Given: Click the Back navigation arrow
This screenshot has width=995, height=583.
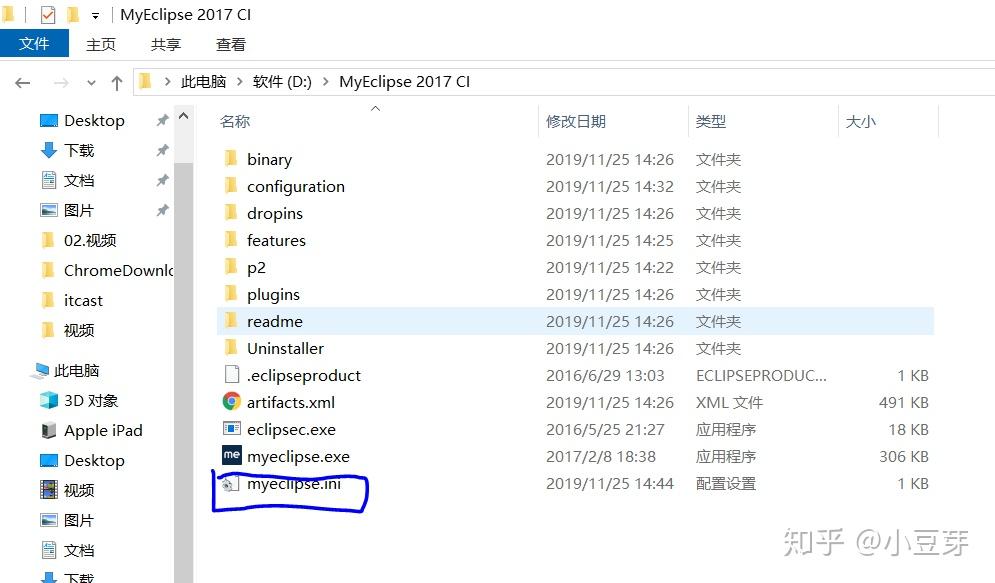Looking at the screenshot, I should click(x=22, y=82).
